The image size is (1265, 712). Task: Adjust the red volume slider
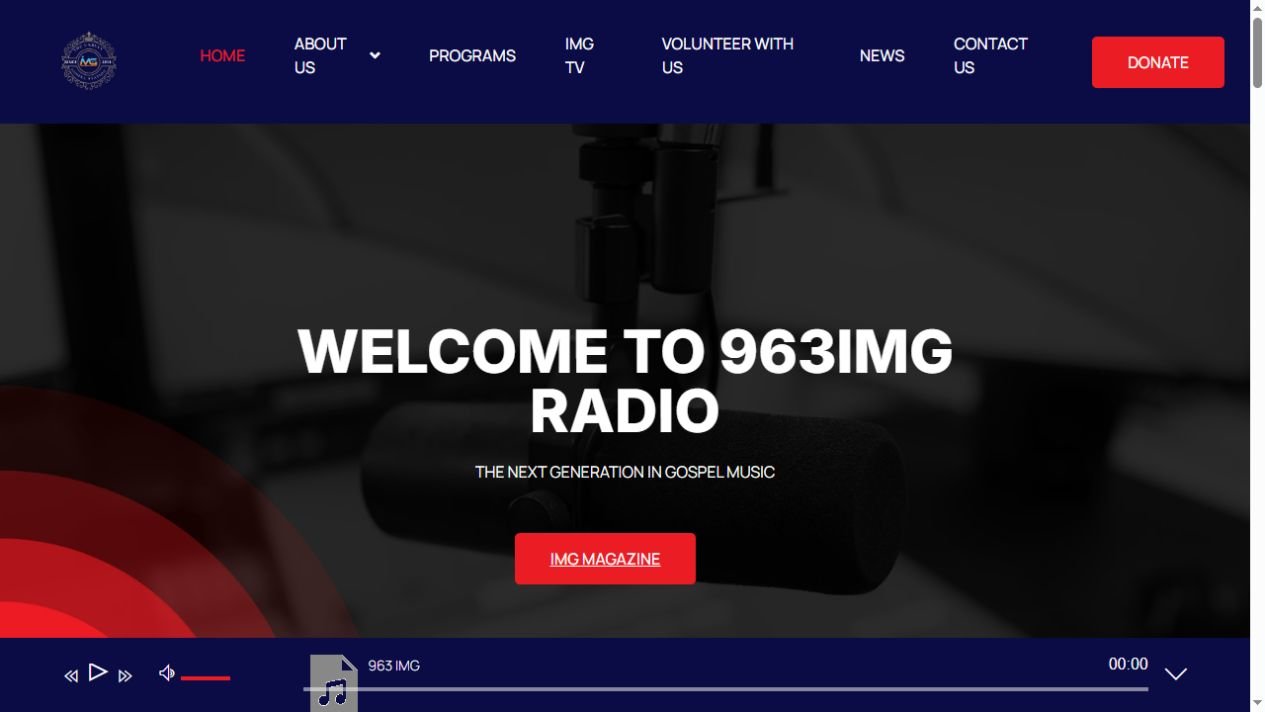[205, 678]
